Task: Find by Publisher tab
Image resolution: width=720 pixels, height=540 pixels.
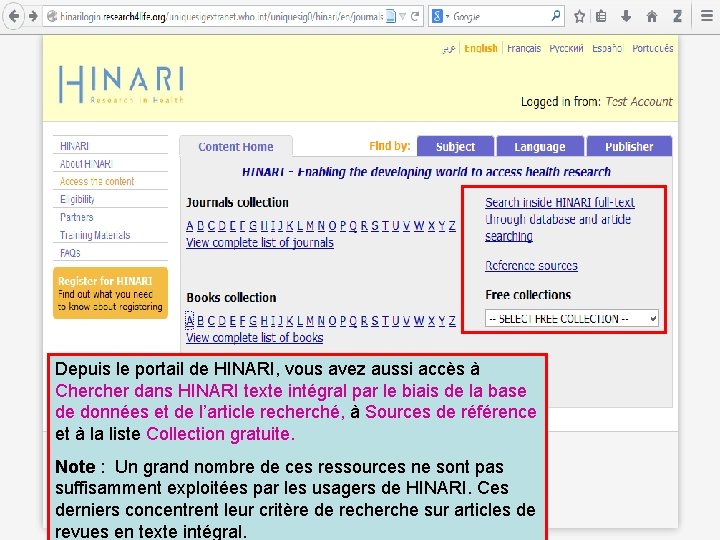Action: (x=629, y=146)
